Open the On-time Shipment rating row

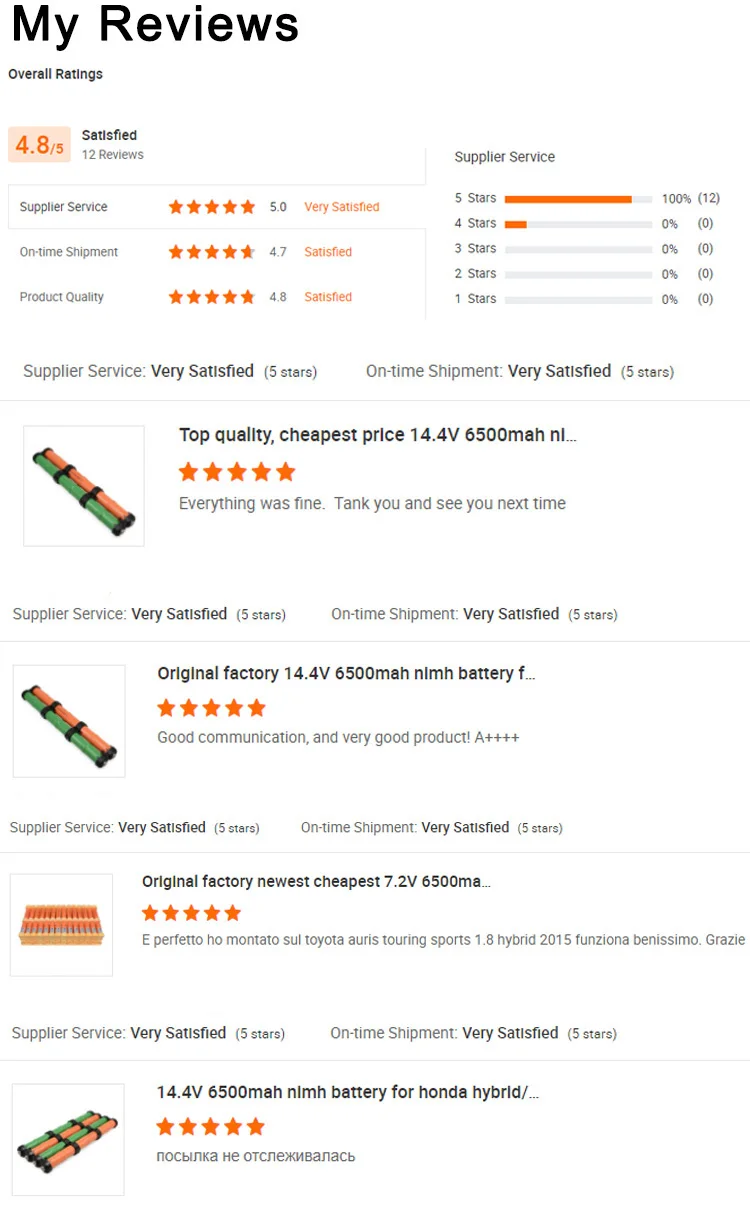tap(217, 252)
